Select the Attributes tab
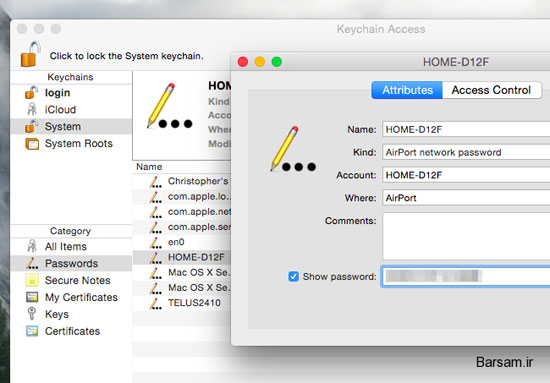The height and width of the screenshot is (383, 550). 407,90
